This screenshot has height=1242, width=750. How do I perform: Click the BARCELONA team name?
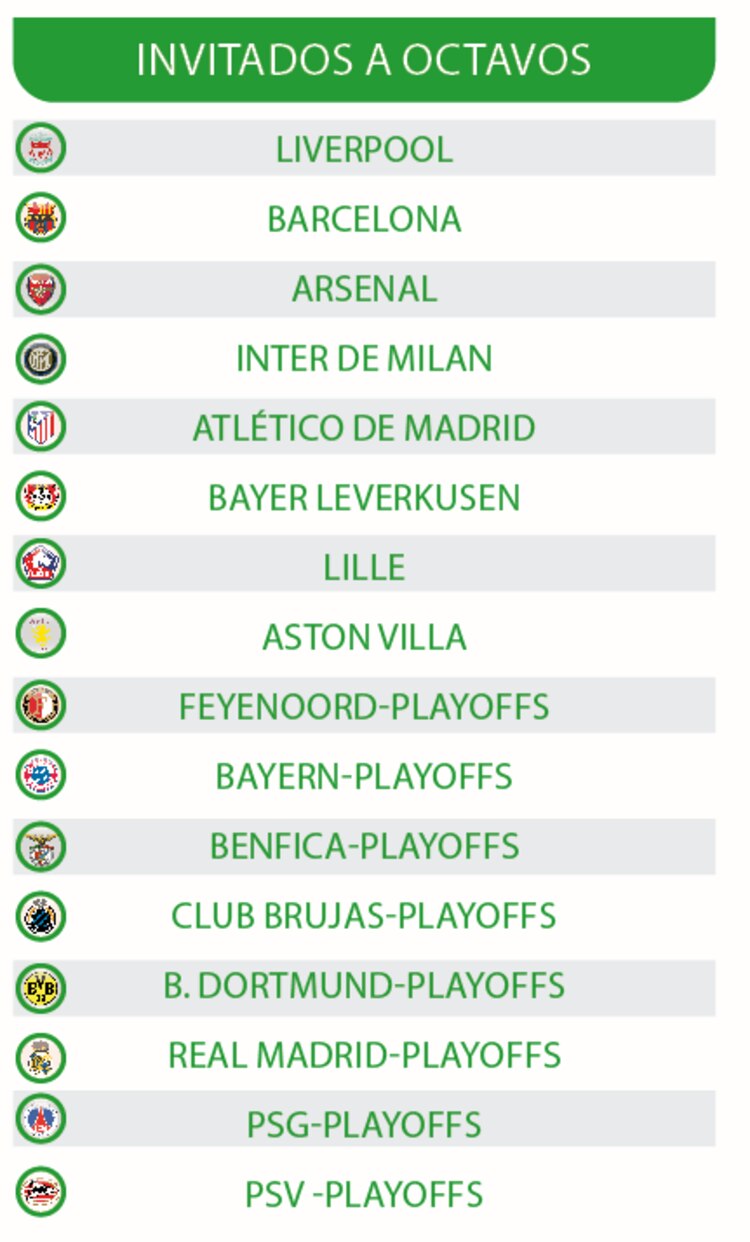point(364,219)
